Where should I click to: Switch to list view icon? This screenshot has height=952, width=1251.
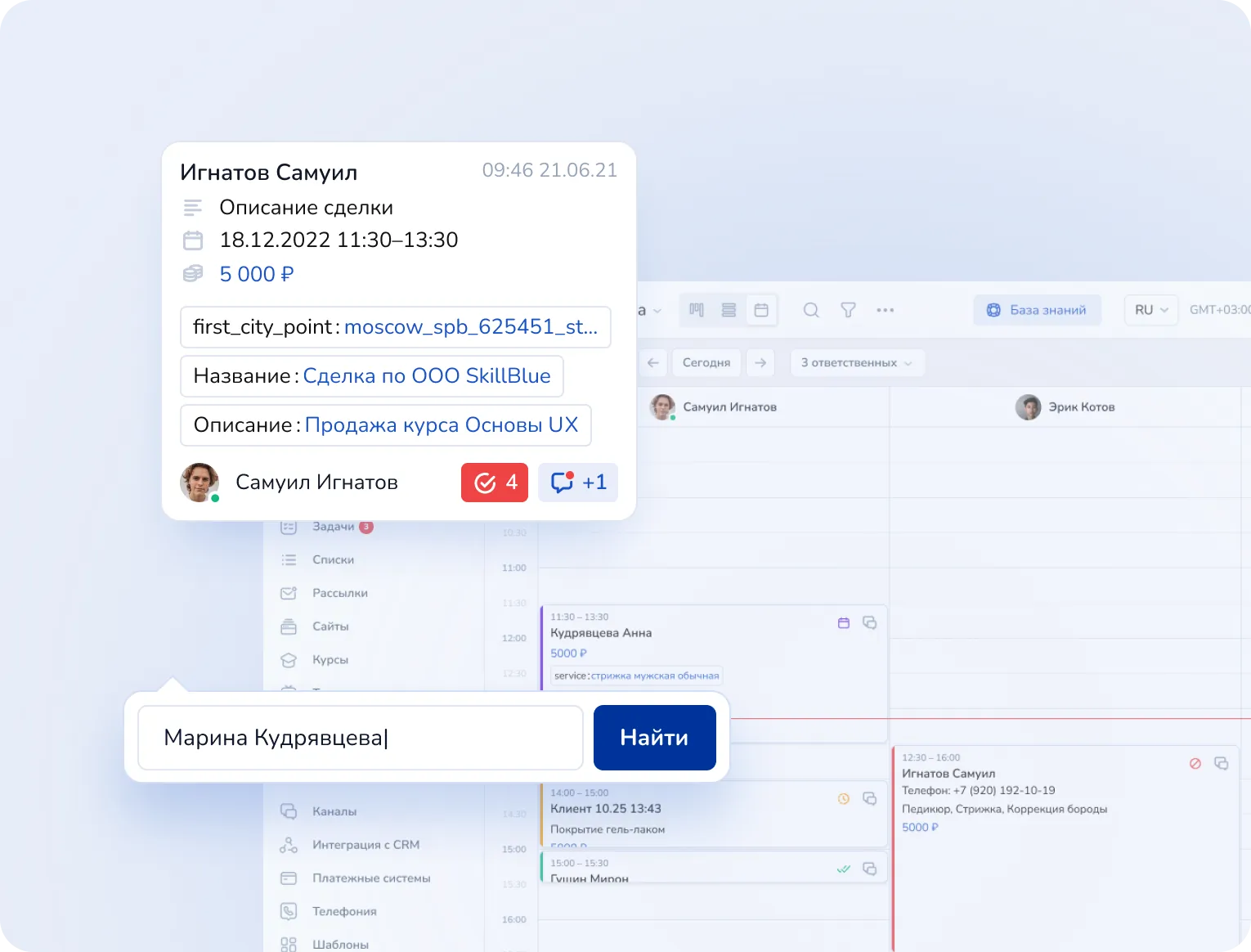pyautogui.click(x=729, y=310)
